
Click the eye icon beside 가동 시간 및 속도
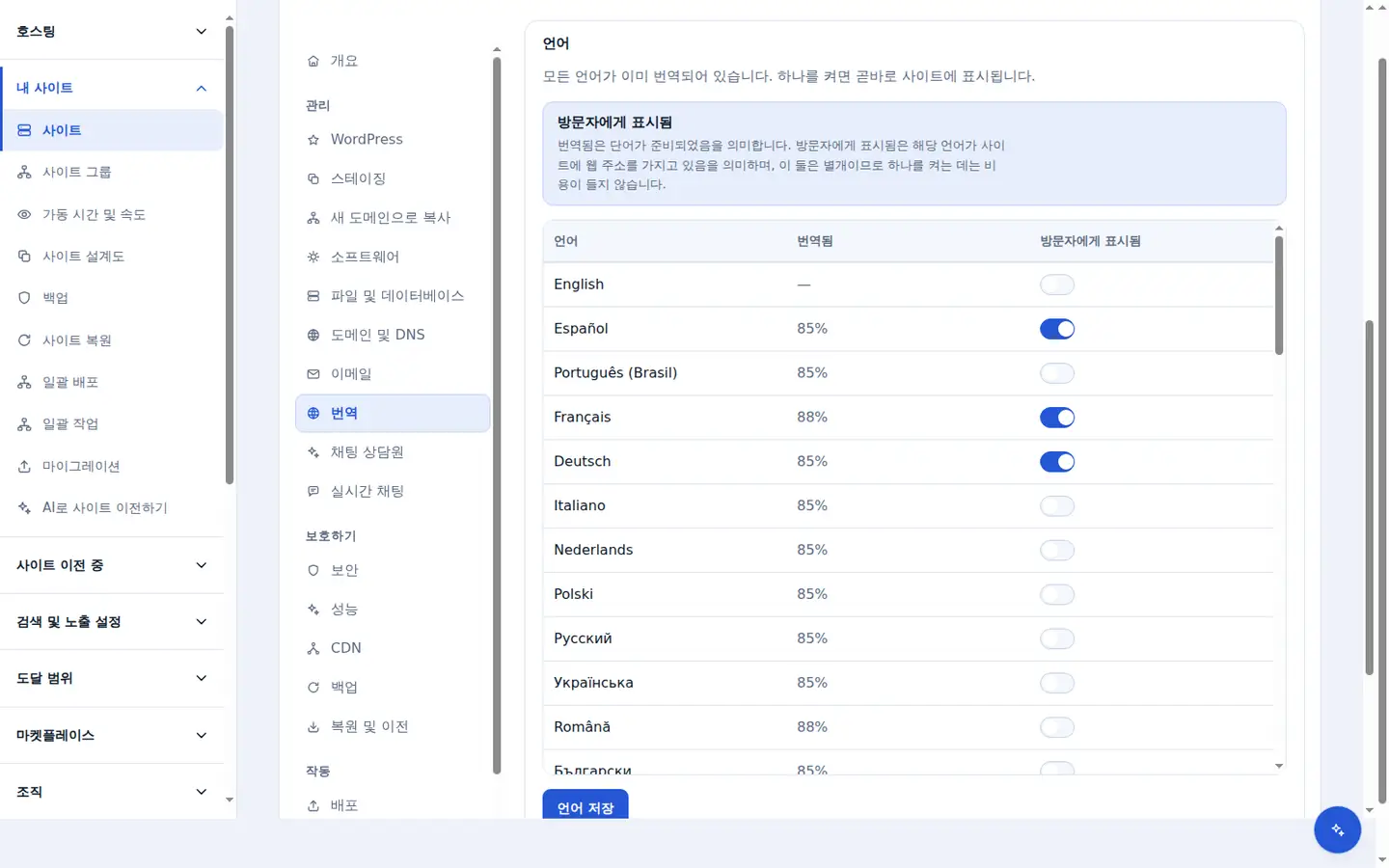(x=25, y=215)
